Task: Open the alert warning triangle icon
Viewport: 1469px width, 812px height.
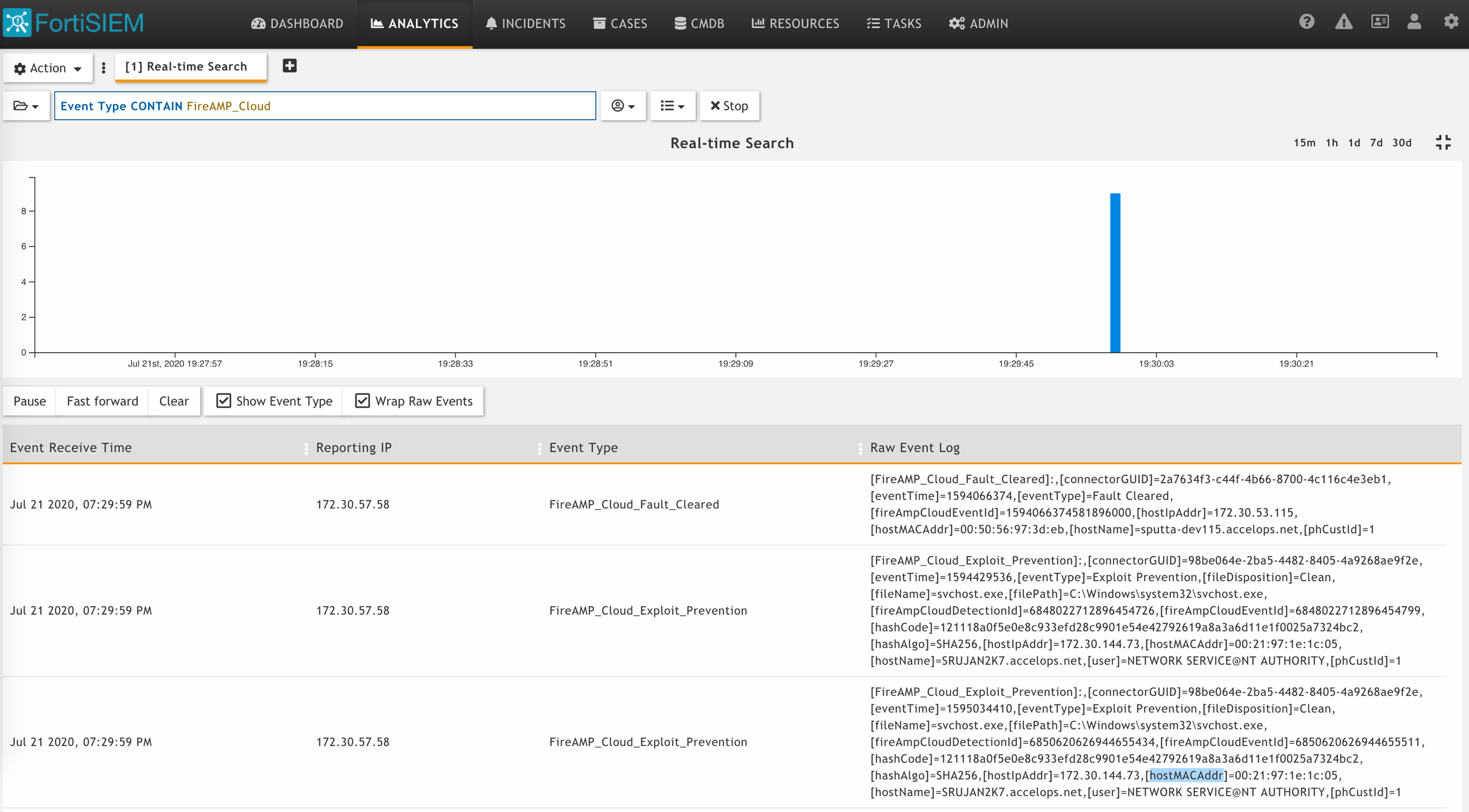Action: [x=1343, y=22]
